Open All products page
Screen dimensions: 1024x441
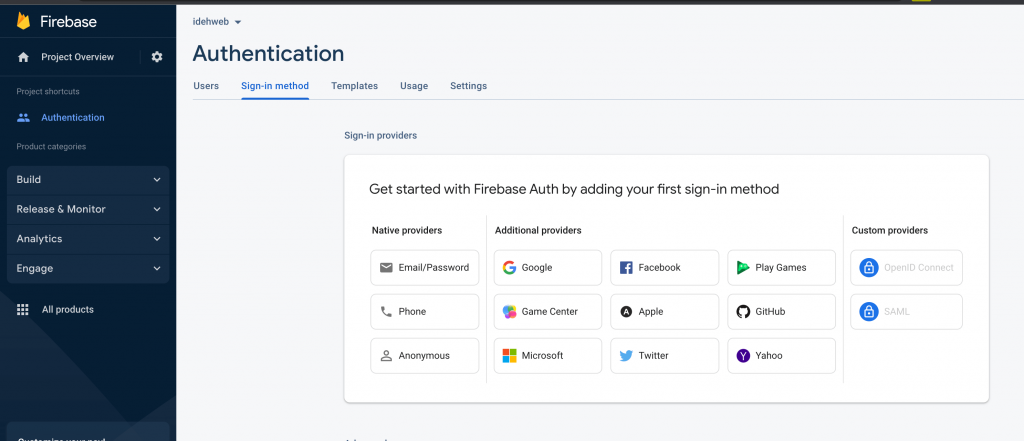pos(68,310)
